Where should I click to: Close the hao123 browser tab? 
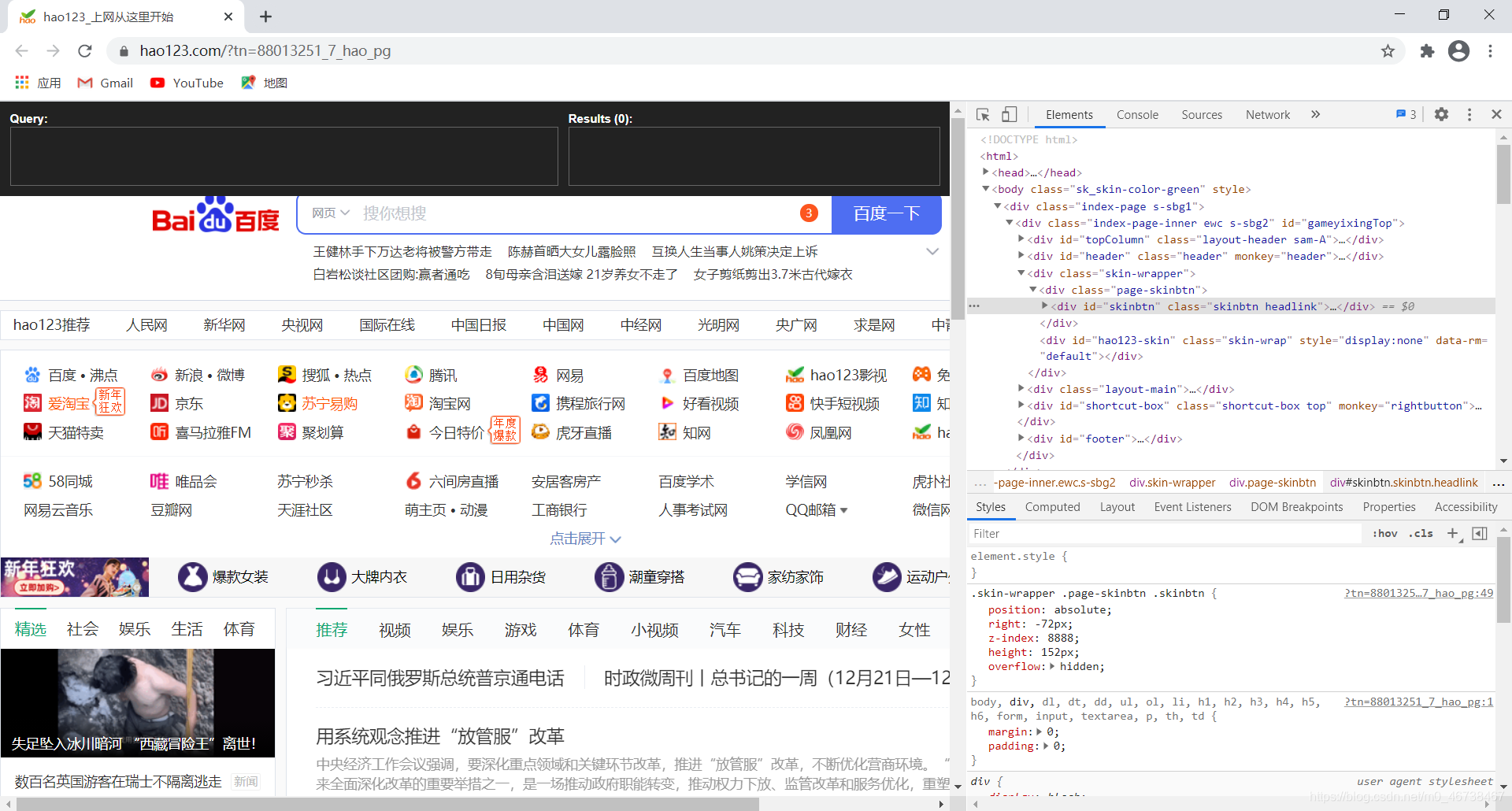pos(228,17)
